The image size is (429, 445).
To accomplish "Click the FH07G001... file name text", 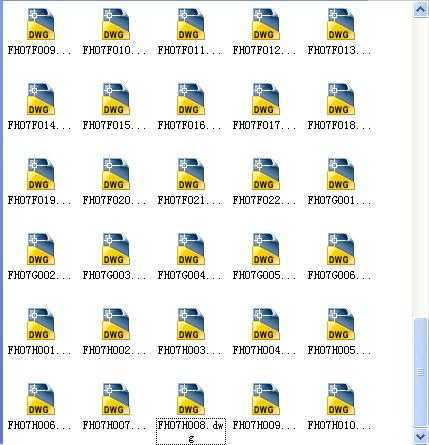I will (339, 200).
